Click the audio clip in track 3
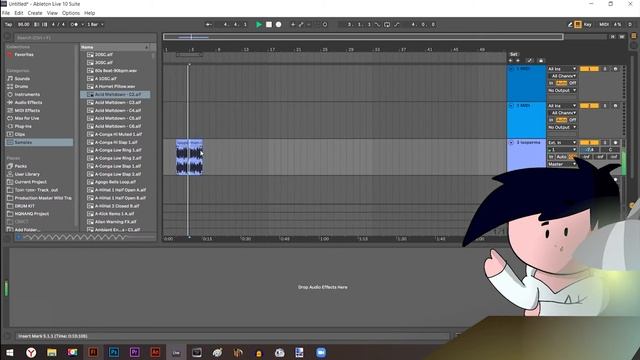 point(189,157)
